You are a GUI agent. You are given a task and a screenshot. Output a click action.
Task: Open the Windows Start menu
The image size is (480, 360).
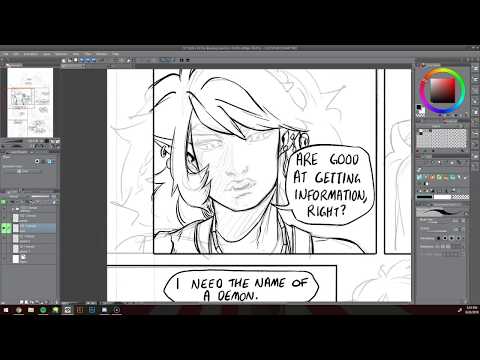tap(6, 310)
